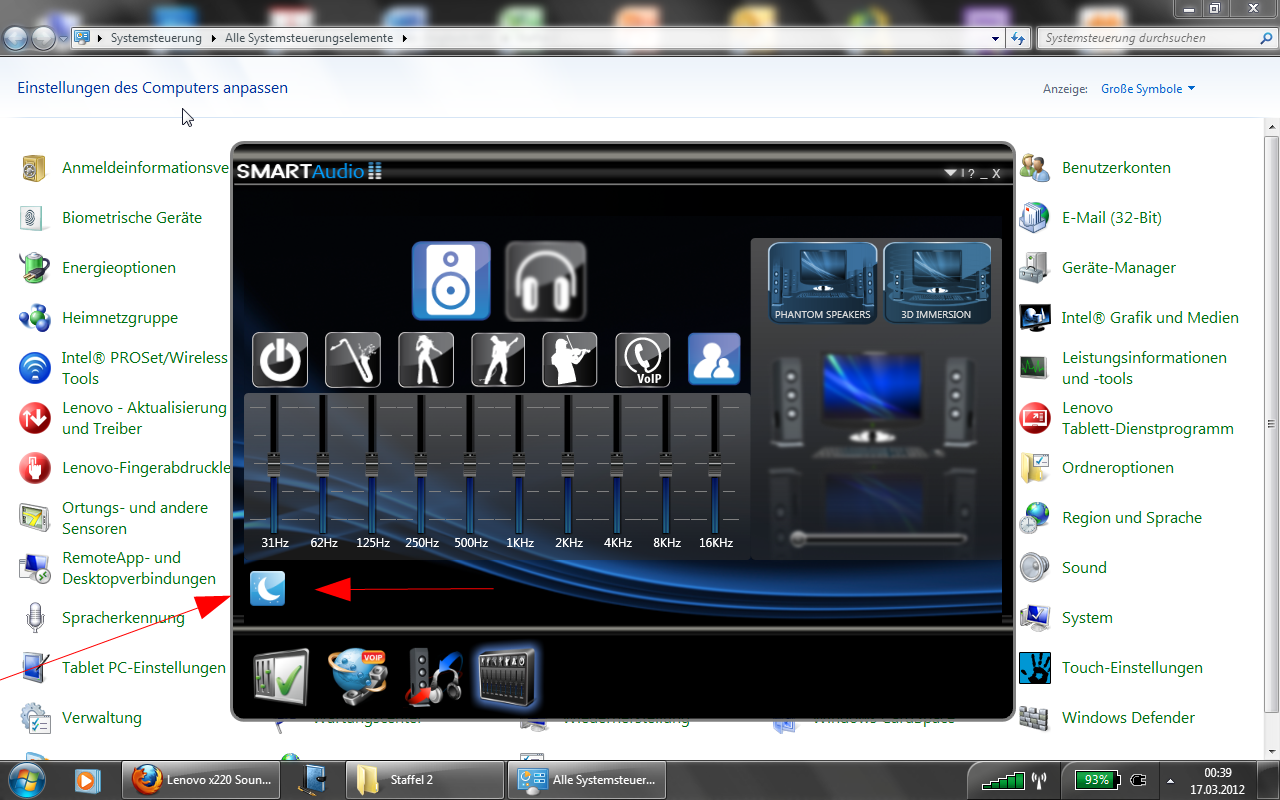Click the Systemsteuerung breadcrumb
Viewport: 1280px width, 800px height.
point(156,38)
